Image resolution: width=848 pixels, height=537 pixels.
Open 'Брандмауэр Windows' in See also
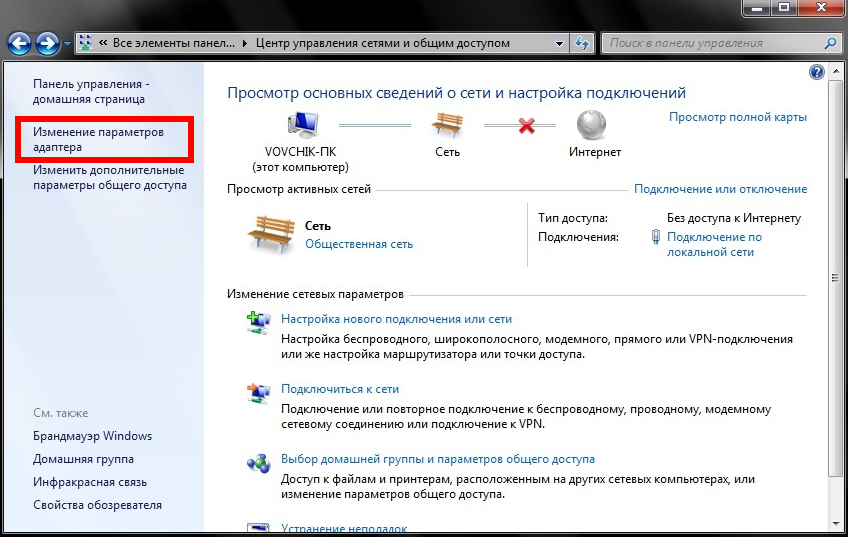pos(92,436)
